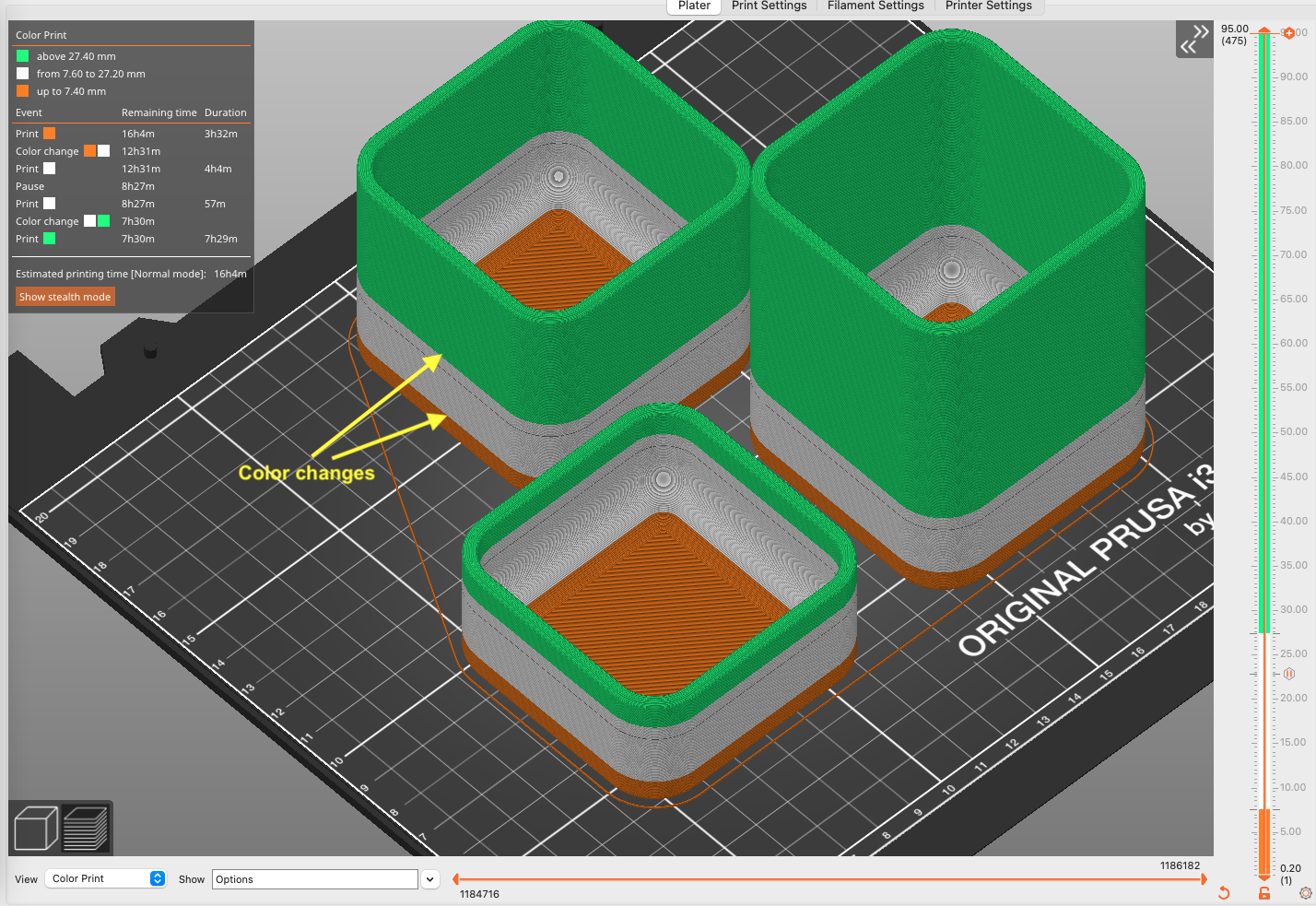Switch to the 3D editor cube view icon
Viewport: 1316px width, 906px height.
36,827
